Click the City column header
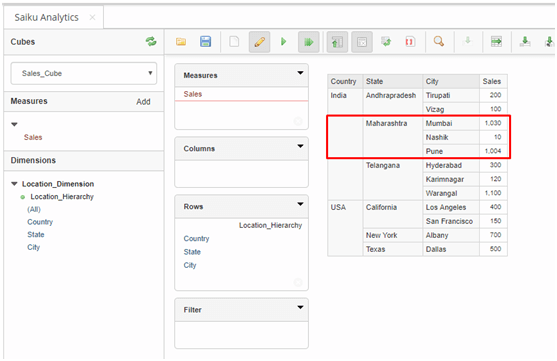The height and width of the screenshot is (361, 557). coord(451,81)
